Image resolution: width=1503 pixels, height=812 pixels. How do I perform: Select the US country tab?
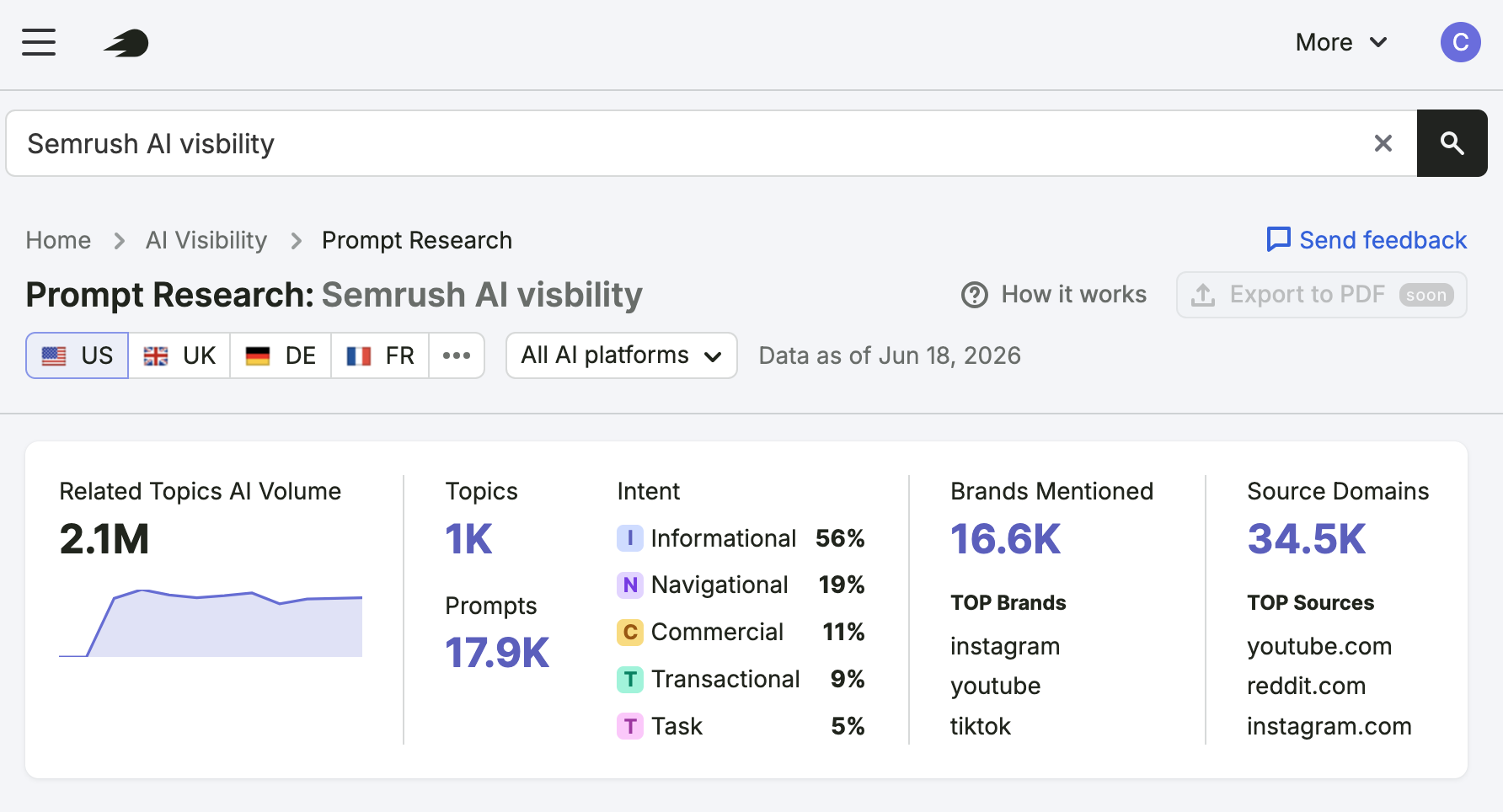tap(78, 355)
